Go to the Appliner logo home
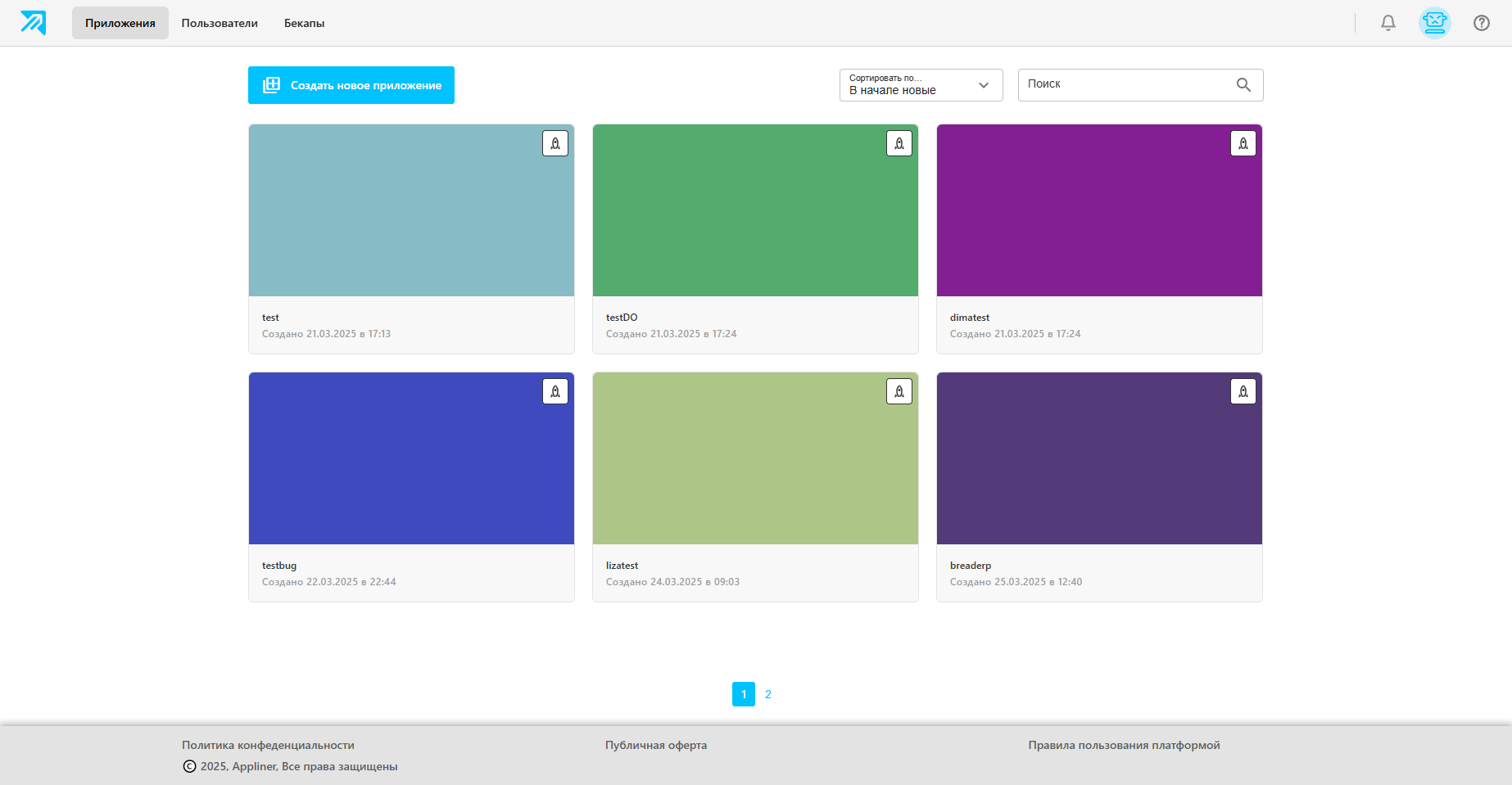1512x785 pixels. (x=34, y=23)
